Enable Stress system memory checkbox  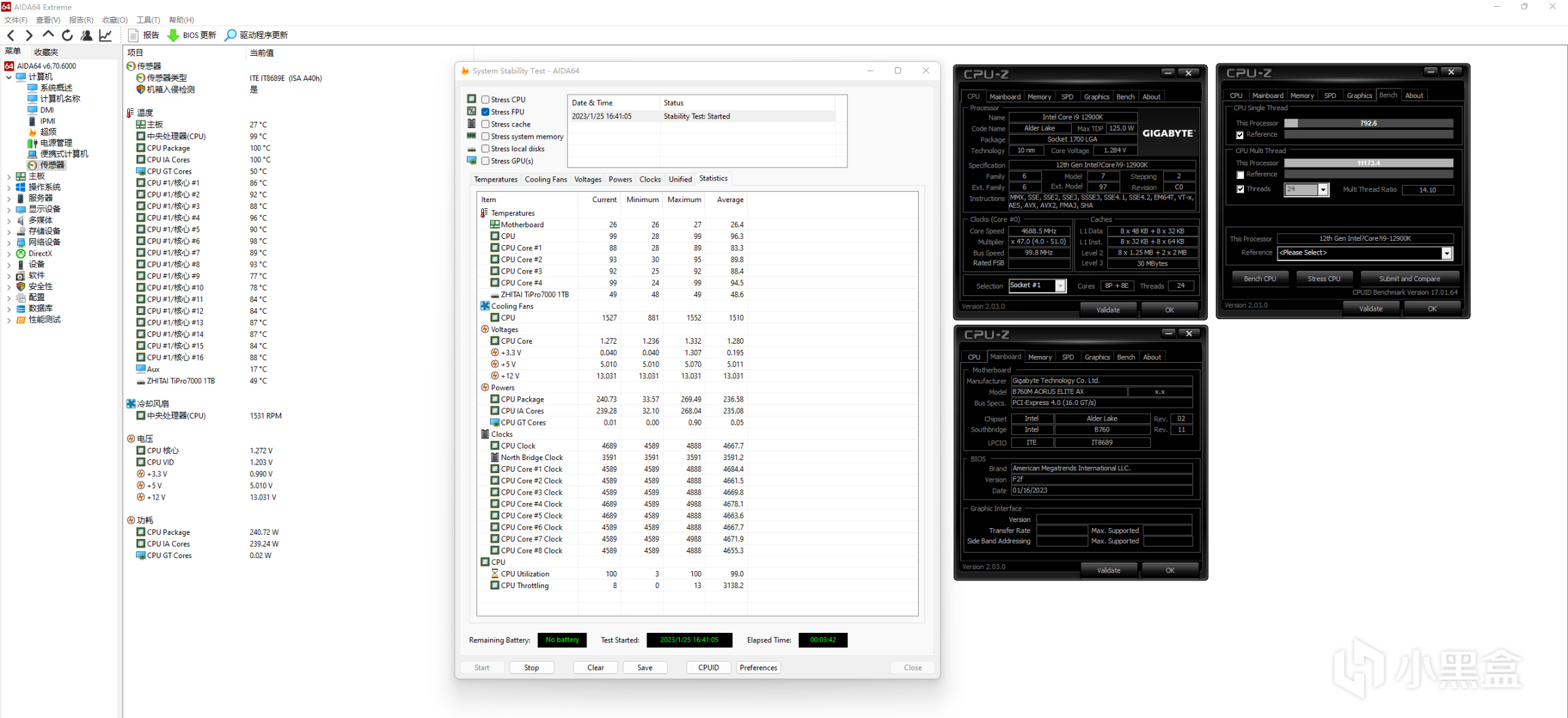pyautogui.click(x=485, y=136)
